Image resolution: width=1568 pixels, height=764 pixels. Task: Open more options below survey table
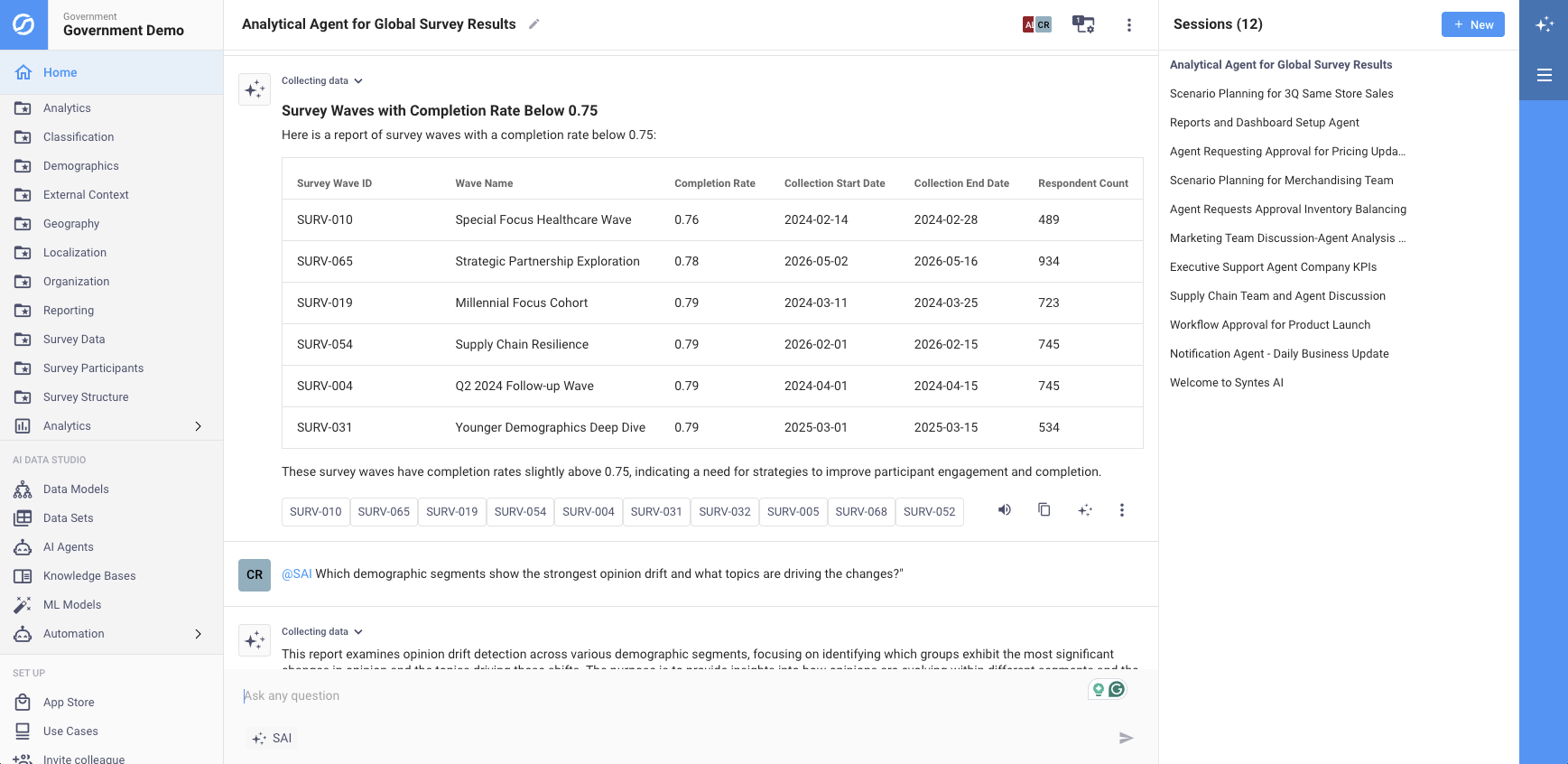pos(1121,510)
